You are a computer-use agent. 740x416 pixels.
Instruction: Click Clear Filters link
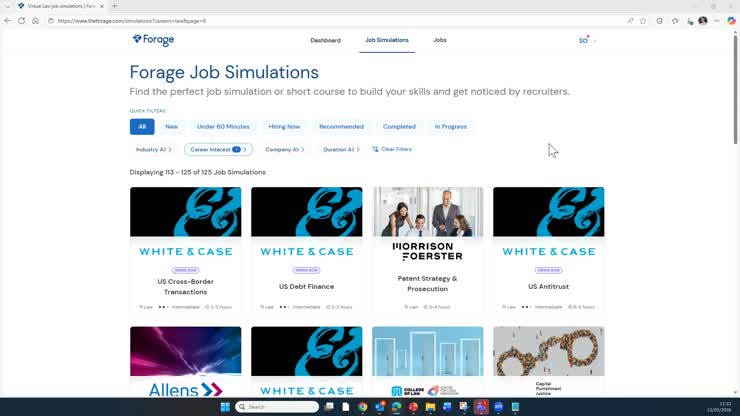tap(392, 149)
